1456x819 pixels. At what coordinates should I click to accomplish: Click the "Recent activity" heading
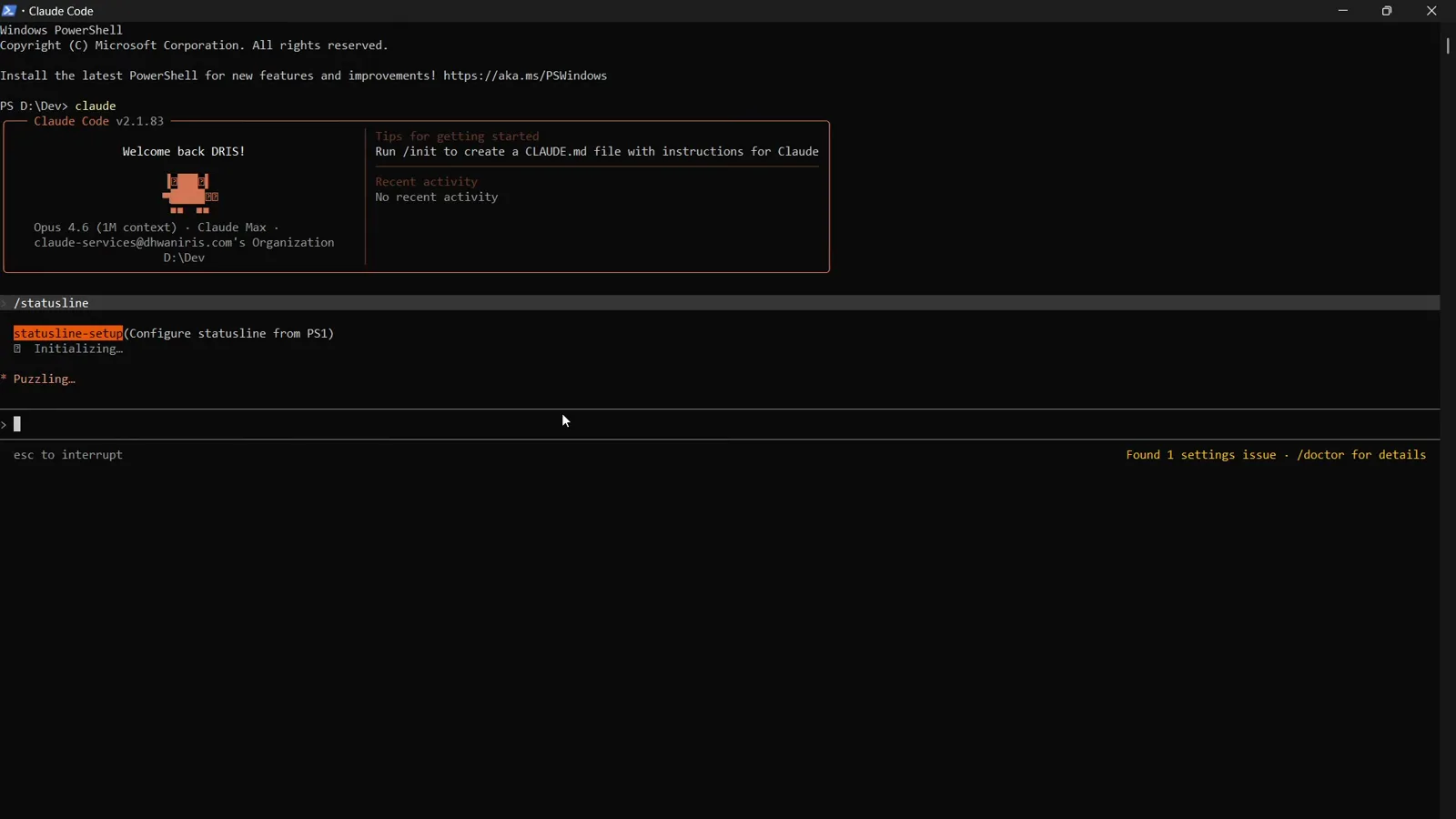tap(426, 182)
